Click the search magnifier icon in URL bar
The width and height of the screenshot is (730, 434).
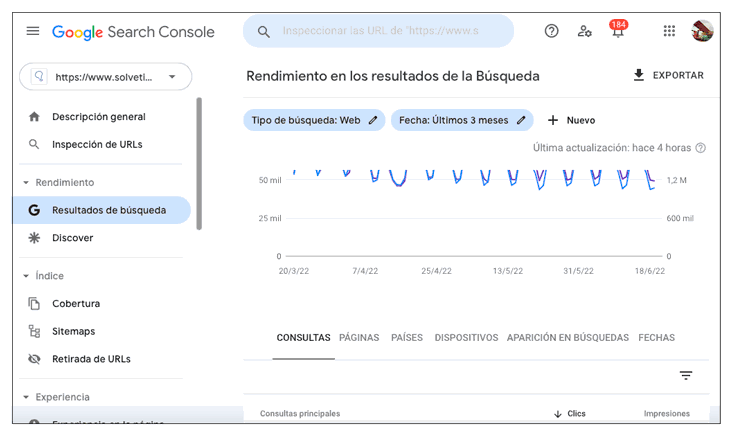tap(264, 32)
